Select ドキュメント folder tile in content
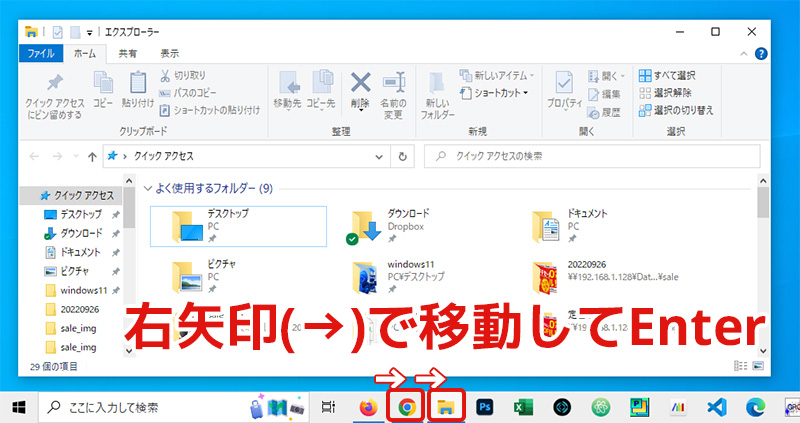Screen dimensions: 800x423 point(570,226)
